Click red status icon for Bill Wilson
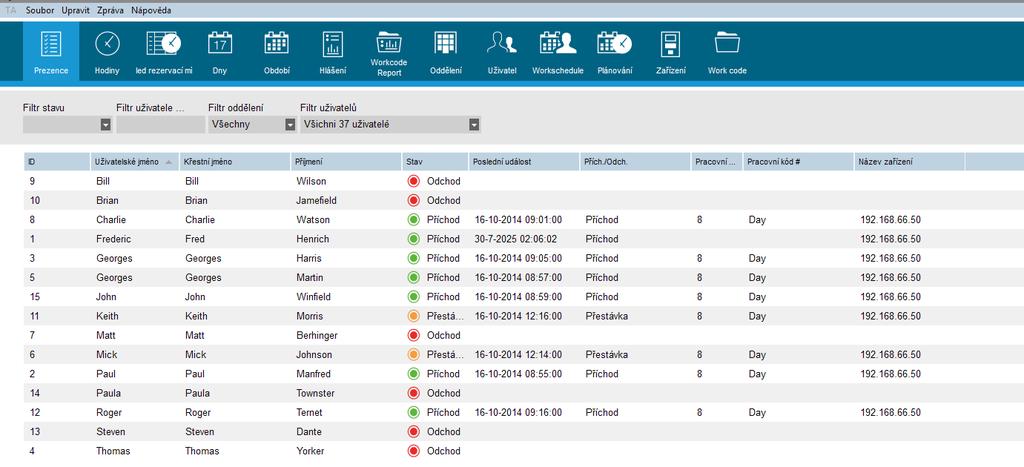This screenshot has width=1024, height=467. [413, 181]
